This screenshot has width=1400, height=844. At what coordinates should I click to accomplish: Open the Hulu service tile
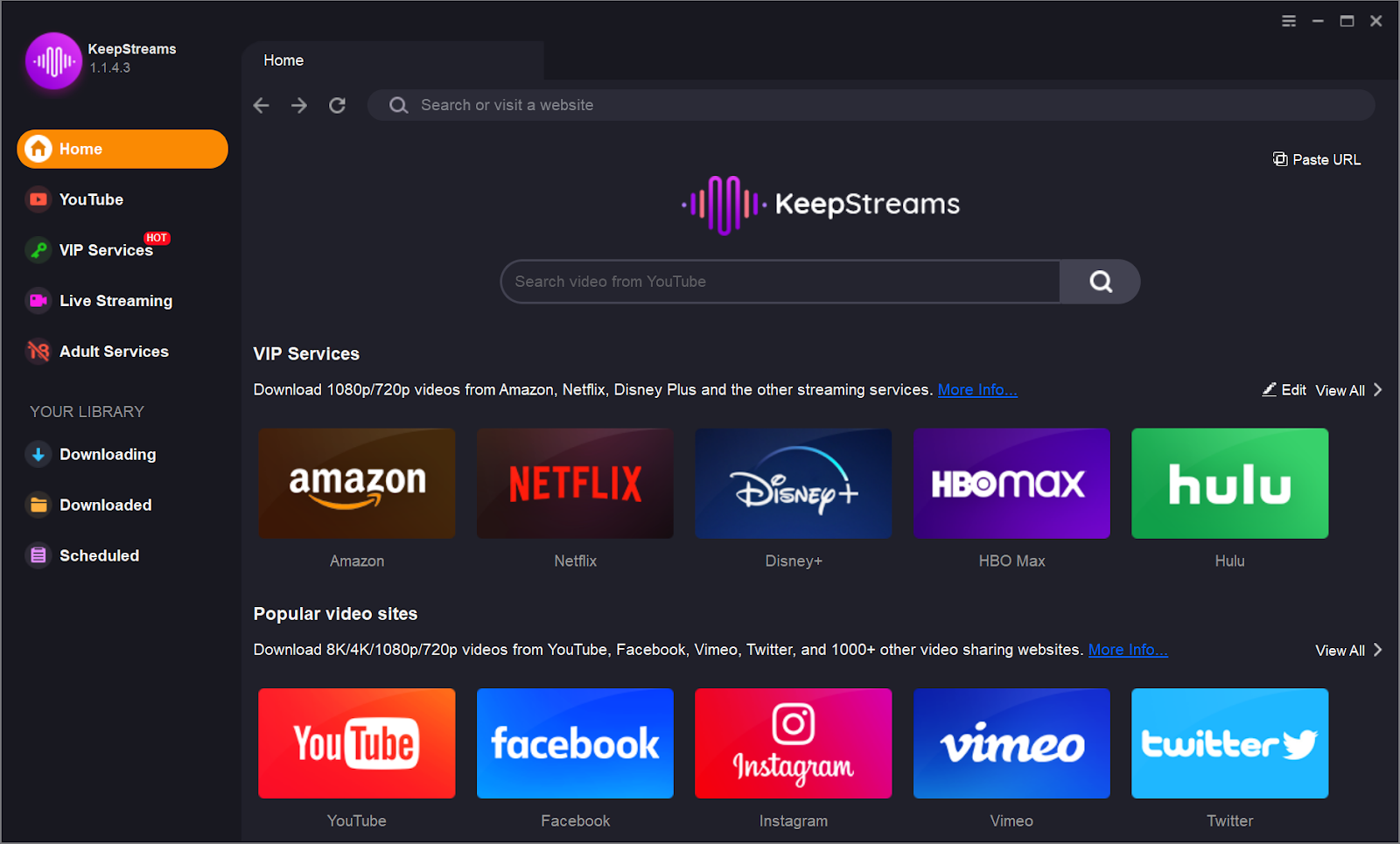(1230, 483)
